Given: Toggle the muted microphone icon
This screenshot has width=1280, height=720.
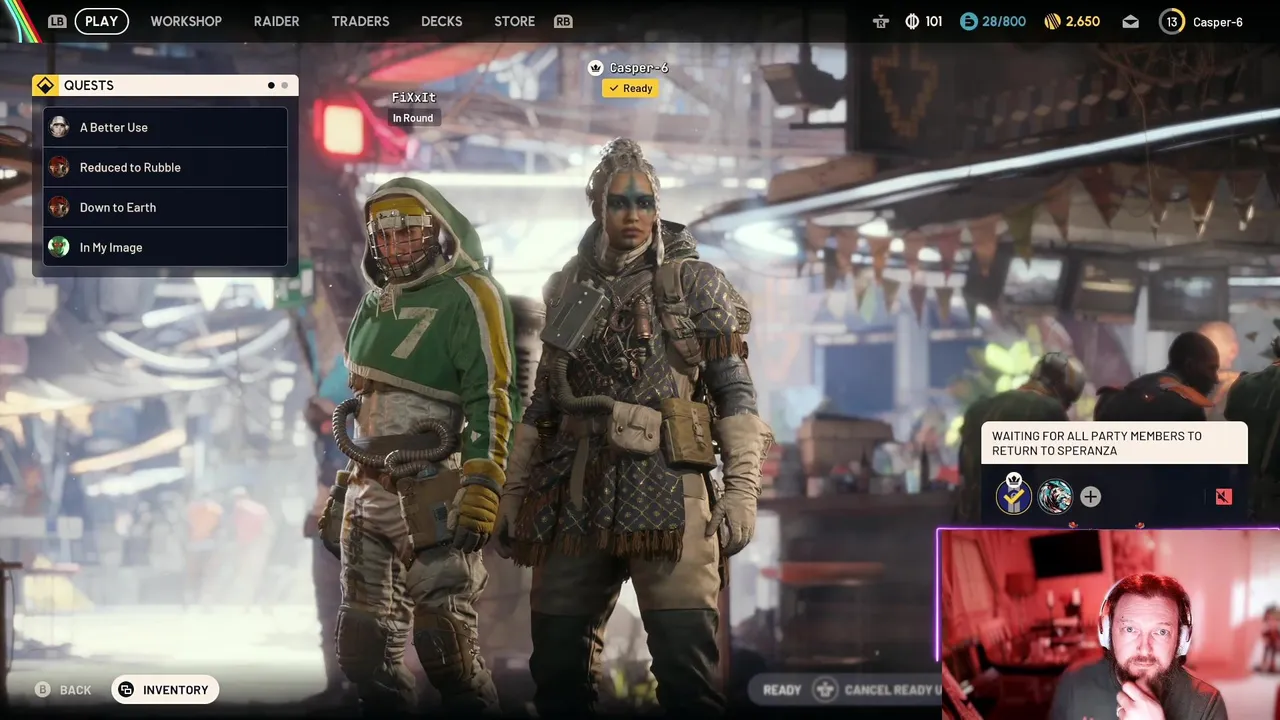Looking at the screenshot, I should coord(1224,496).
